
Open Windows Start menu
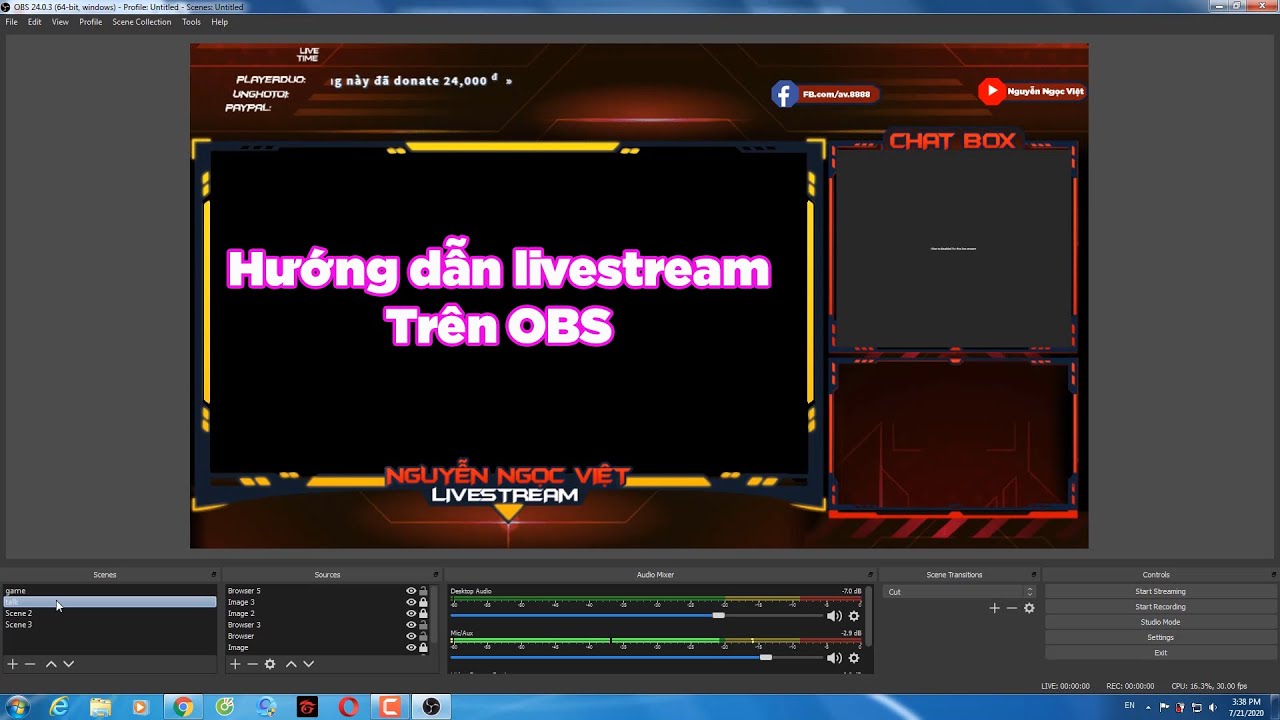[x=17, y=707]
